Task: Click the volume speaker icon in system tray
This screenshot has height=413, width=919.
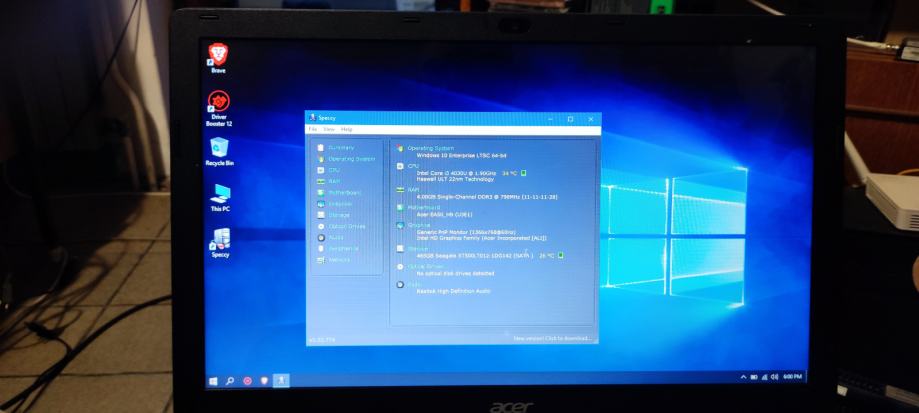Action: pyautogui.click(x=774, y=377)
